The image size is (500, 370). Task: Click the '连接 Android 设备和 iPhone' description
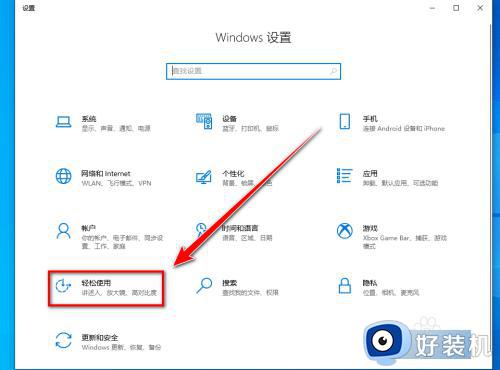(404, 128)
